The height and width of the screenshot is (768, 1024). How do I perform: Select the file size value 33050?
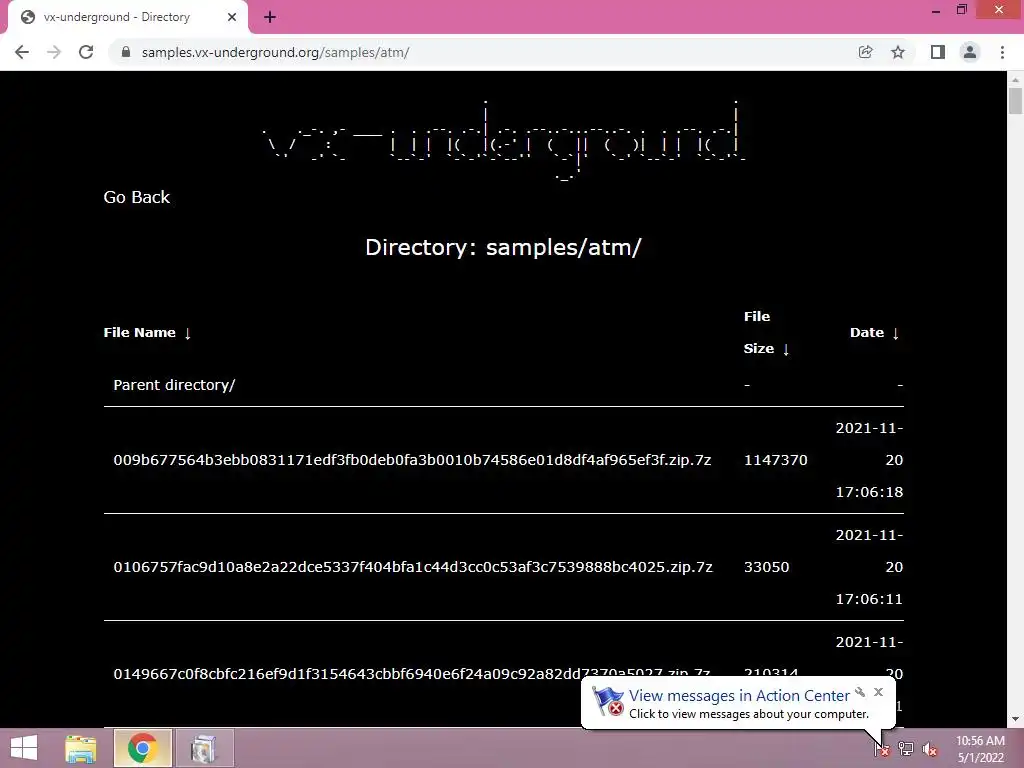(767, 567)
